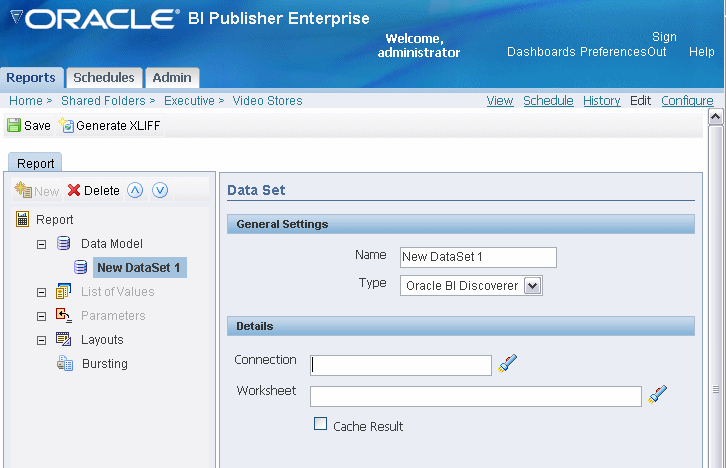Select Bursting tree item label

point(105,364)
